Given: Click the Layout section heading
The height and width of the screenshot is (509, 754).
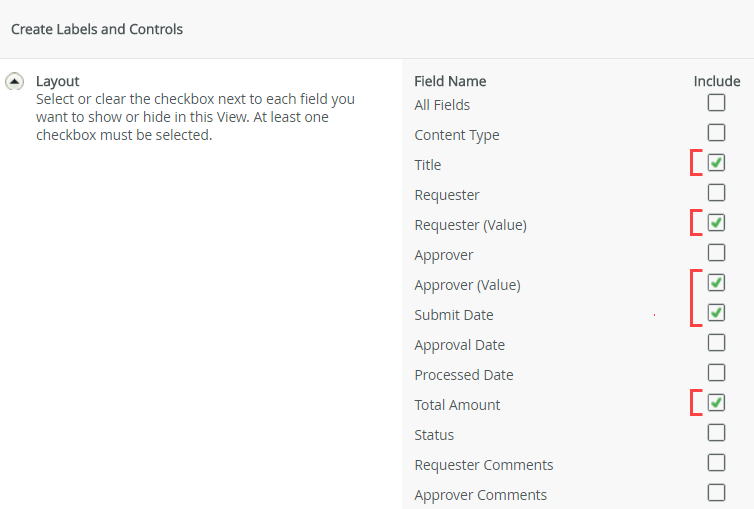Looking at the screenshot, I should coord(57,81).
